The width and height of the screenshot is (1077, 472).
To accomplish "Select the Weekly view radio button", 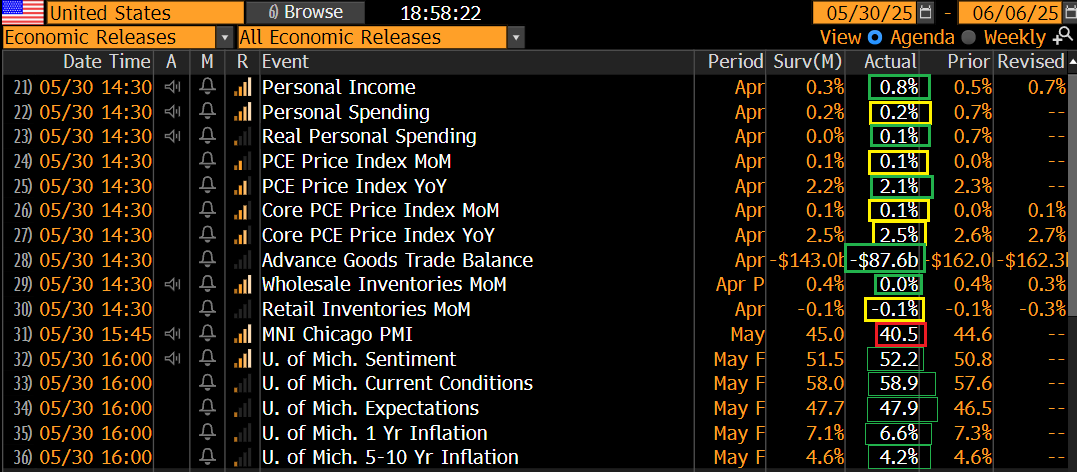I will tap(967, 37).
